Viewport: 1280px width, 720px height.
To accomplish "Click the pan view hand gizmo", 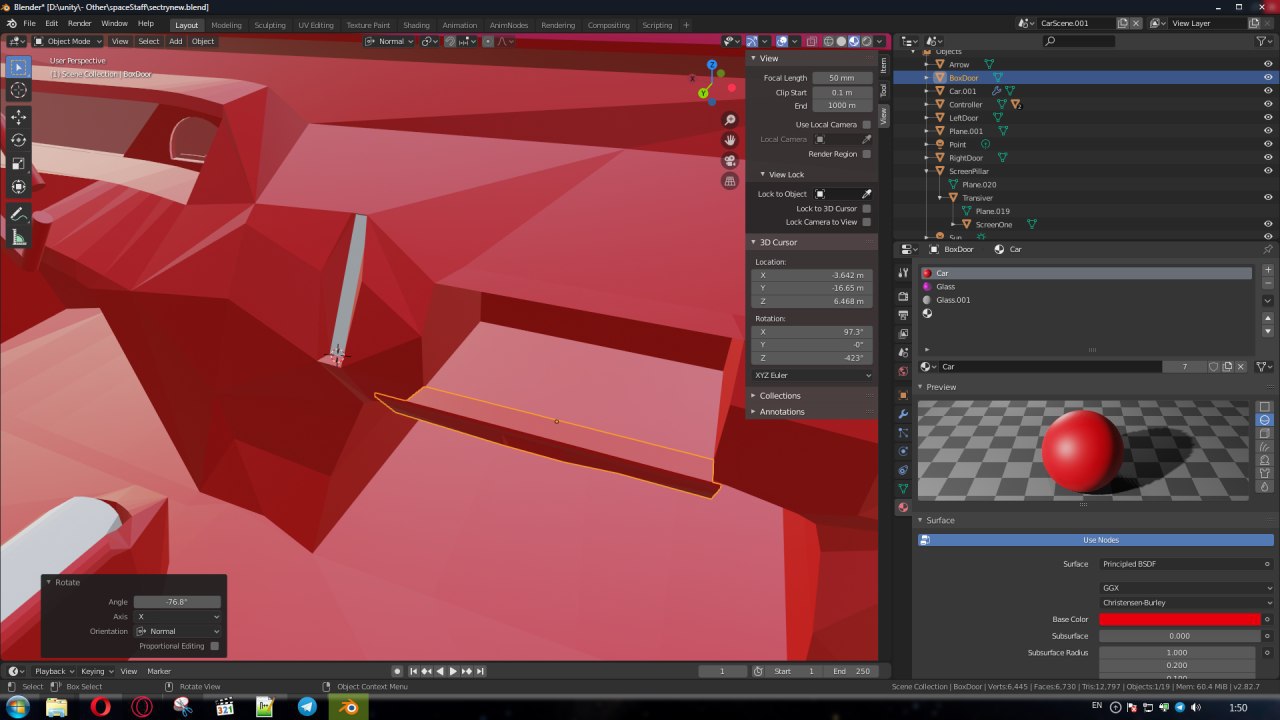I will click(x=730, y=140).
